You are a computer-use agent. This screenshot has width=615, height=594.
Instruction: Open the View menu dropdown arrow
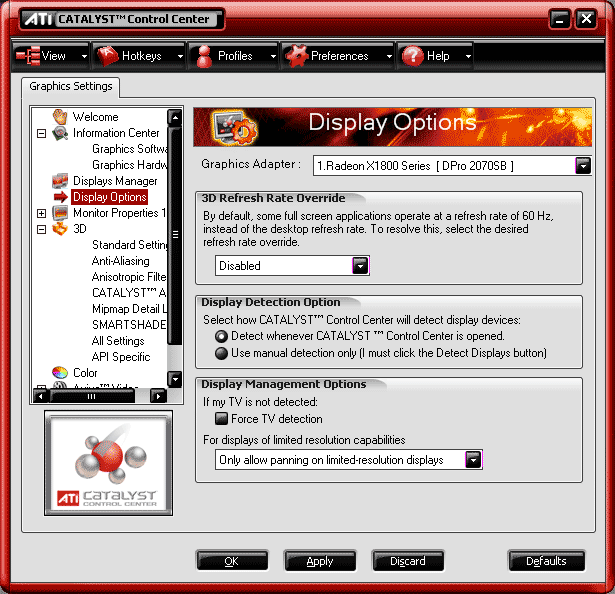tap(84, 56)
